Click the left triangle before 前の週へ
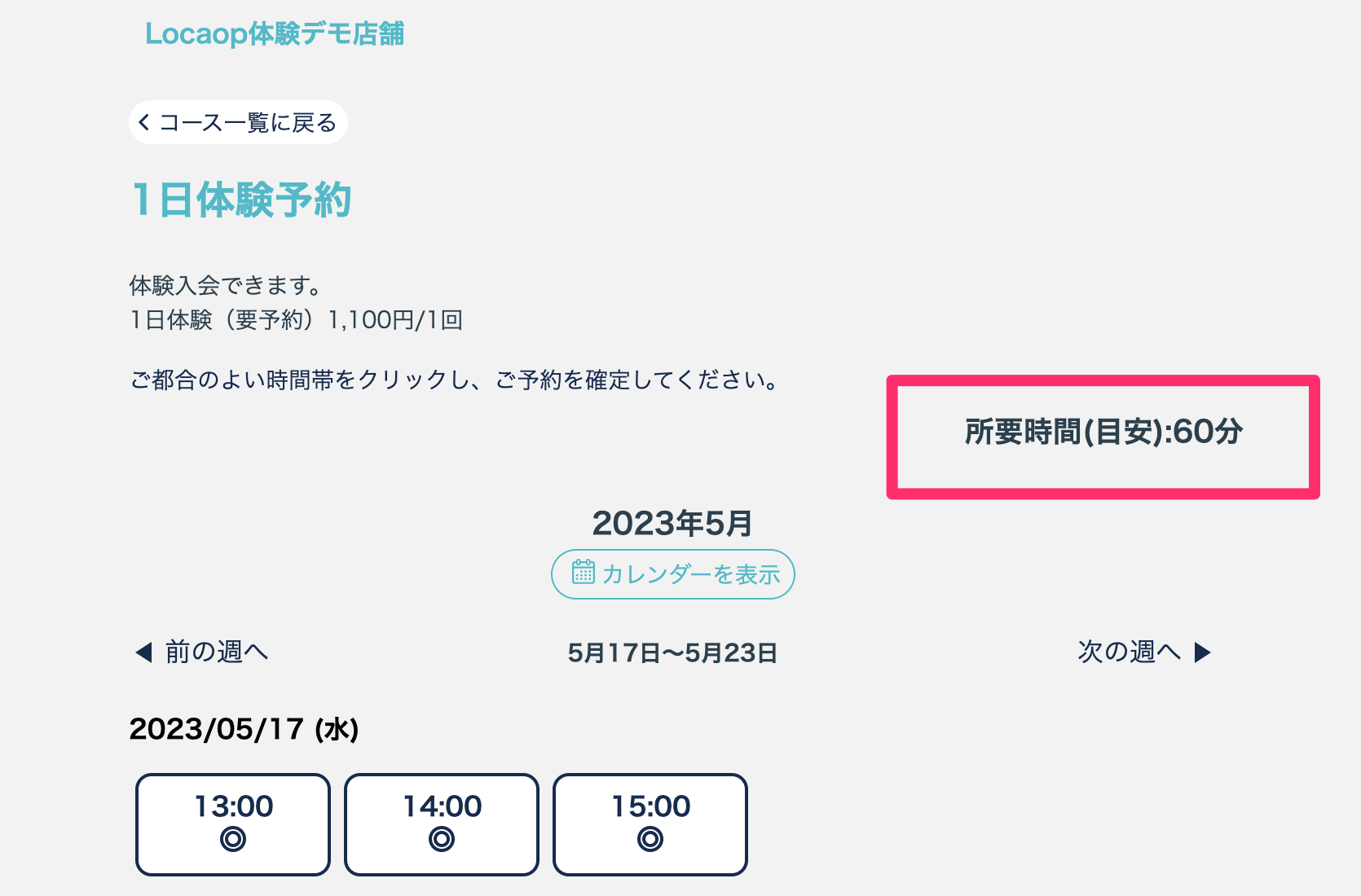 (144, 652)
